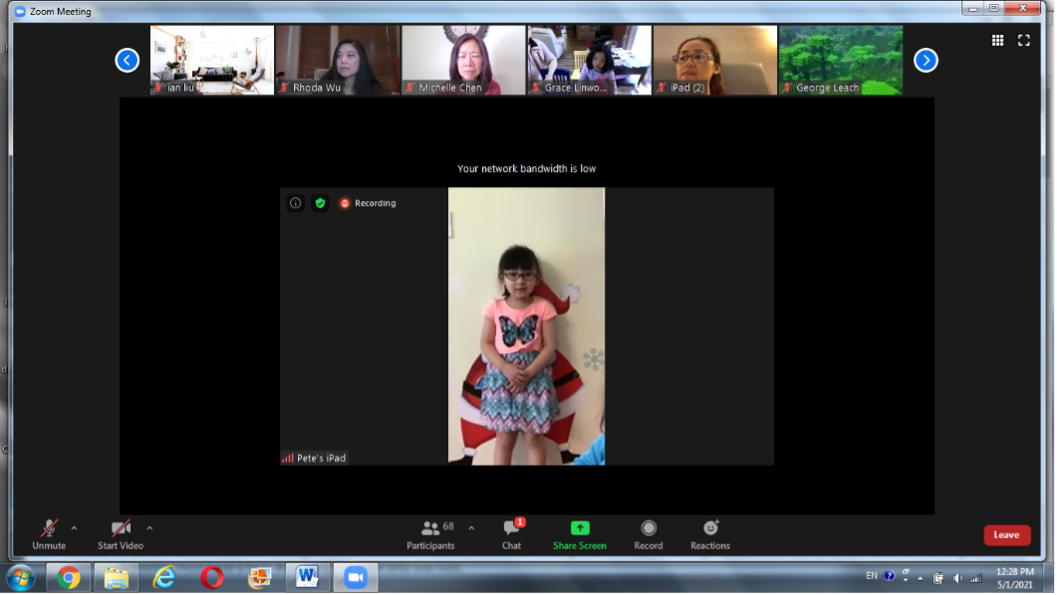Show next participants with right arrow

tap(926, 60)
